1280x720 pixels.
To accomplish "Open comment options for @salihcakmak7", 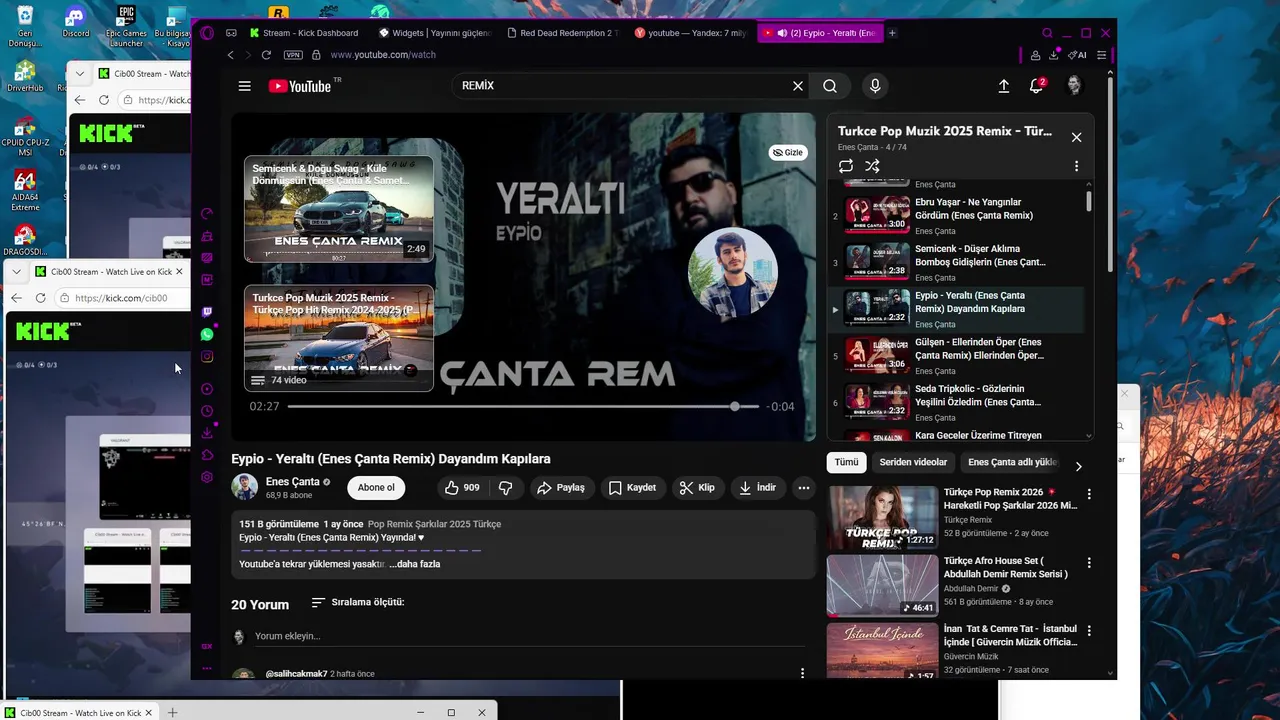I will (x=802, y=674).
